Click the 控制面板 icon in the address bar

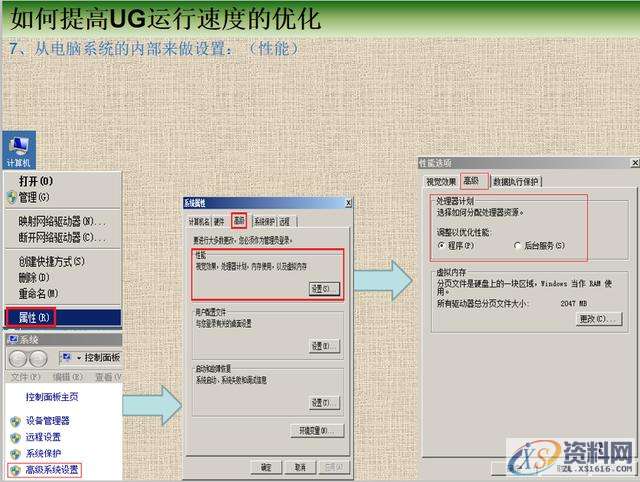click(x=65, y=358)
